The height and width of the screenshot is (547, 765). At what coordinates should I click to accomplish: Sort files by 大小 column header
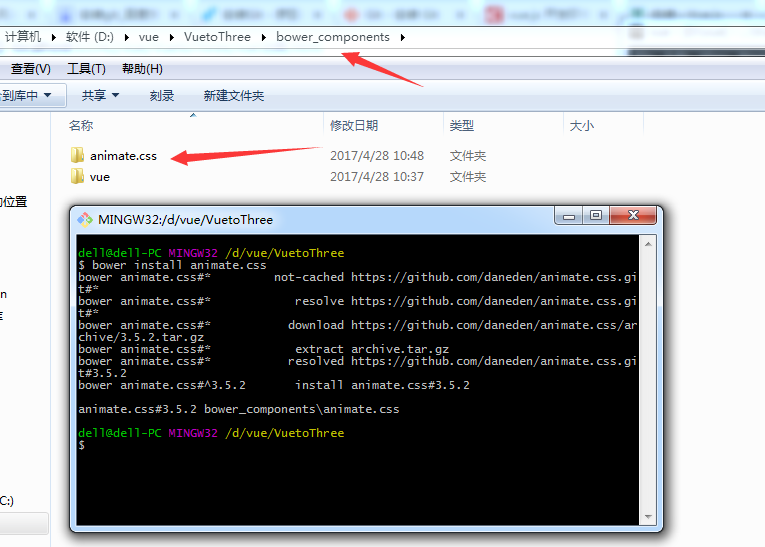(582, 125)
